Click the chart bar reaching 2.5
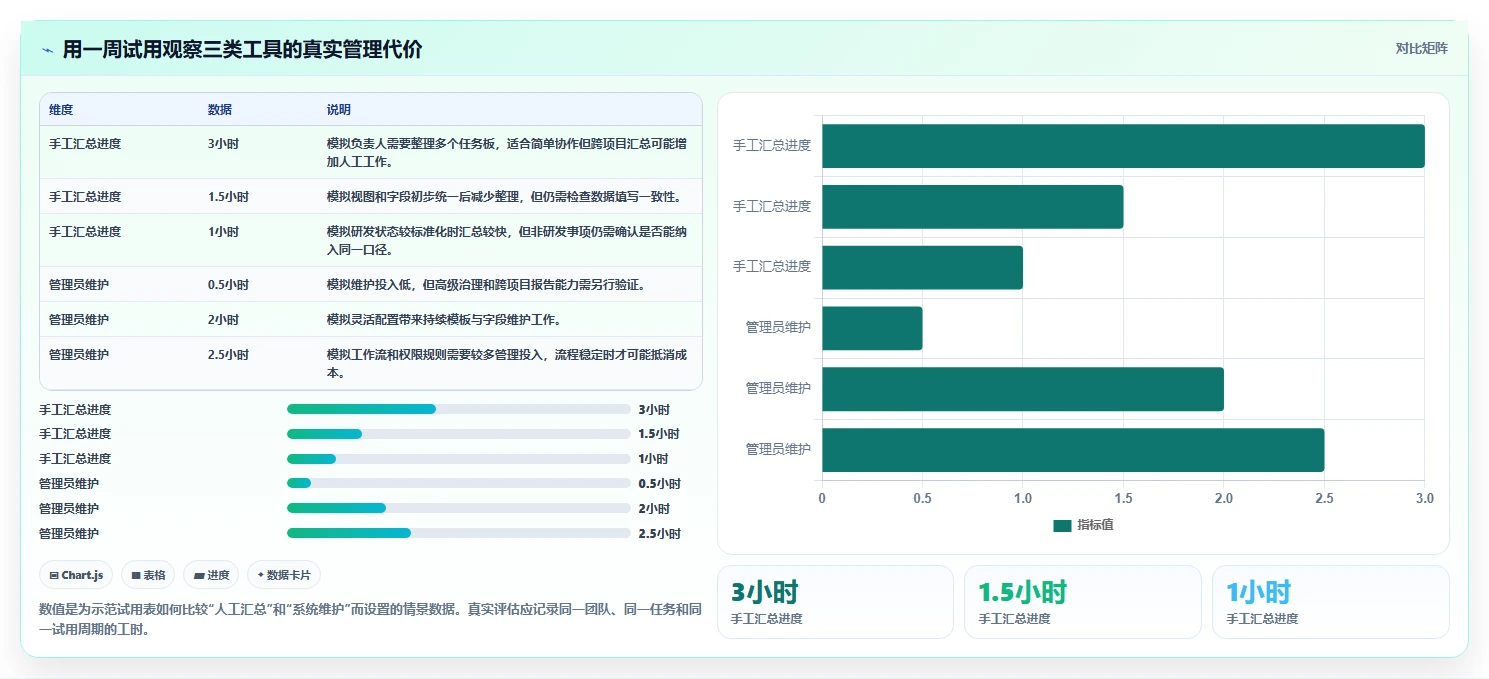This screenshot has height=679, width=1489. [1073, 450]
